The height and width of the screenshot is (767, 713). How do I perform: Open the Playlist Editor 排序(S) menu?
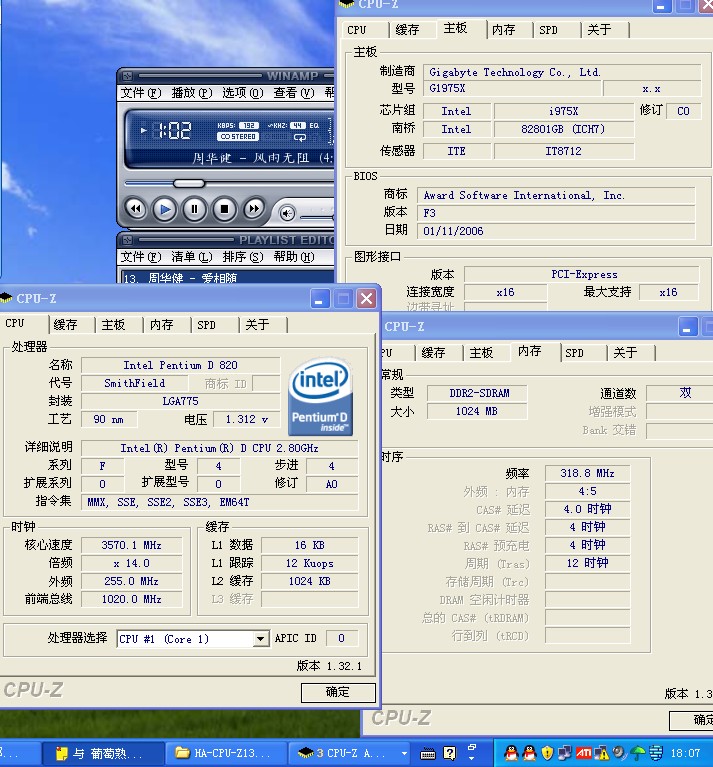pyautogui.click(x=243, y=257)
